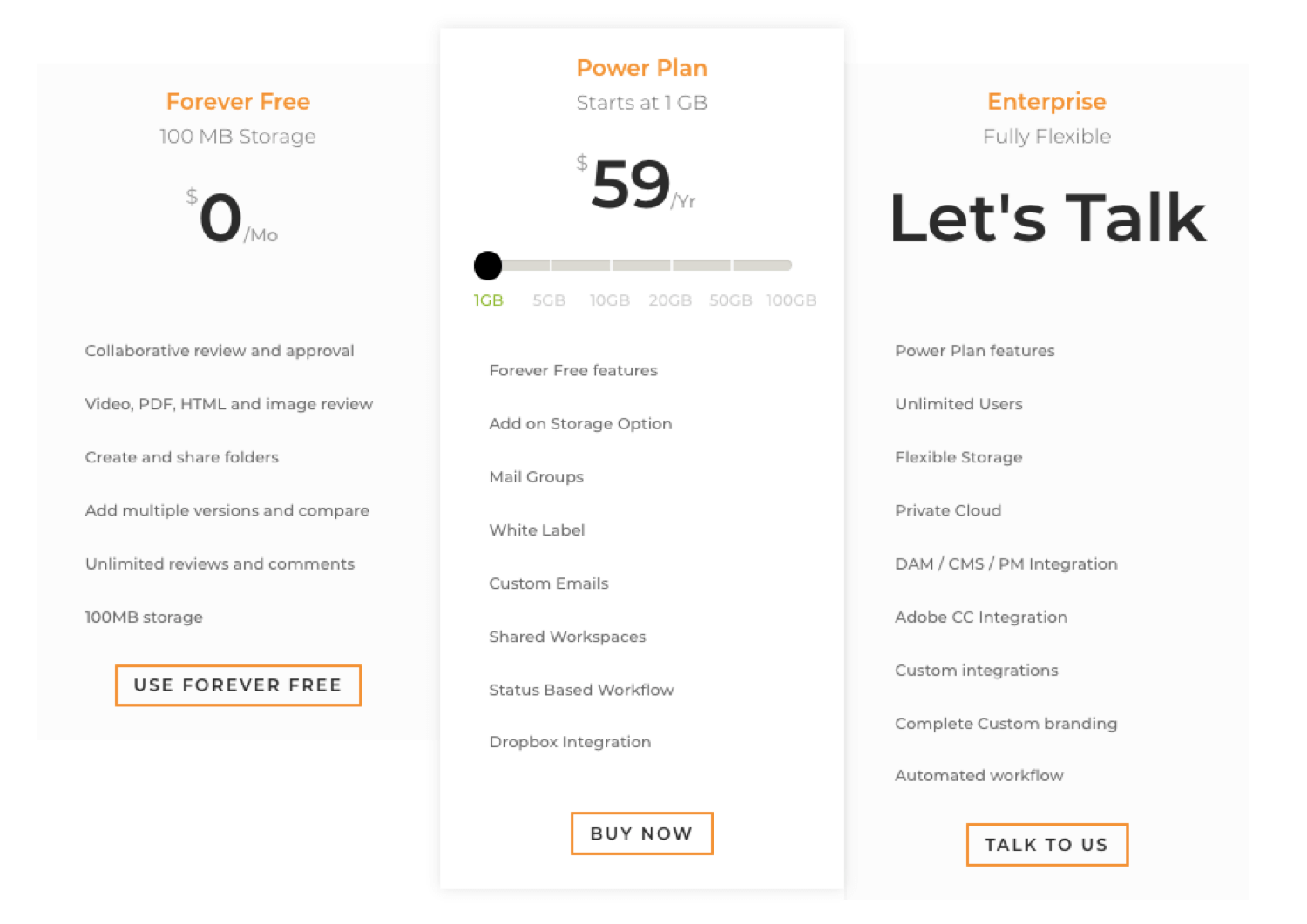Pick the 20GB storage tick label

coord(670,300)
